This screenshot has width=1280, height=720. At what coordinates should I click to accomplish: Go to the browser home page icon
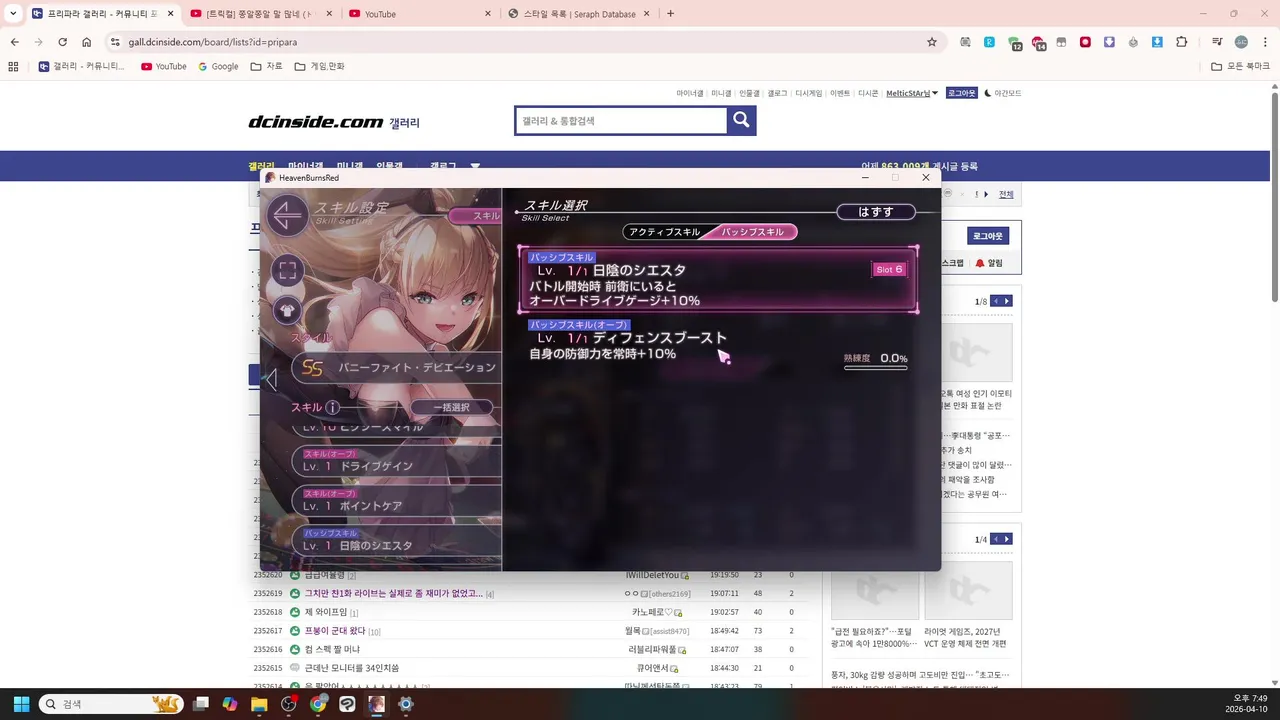(x=87, y=42)
